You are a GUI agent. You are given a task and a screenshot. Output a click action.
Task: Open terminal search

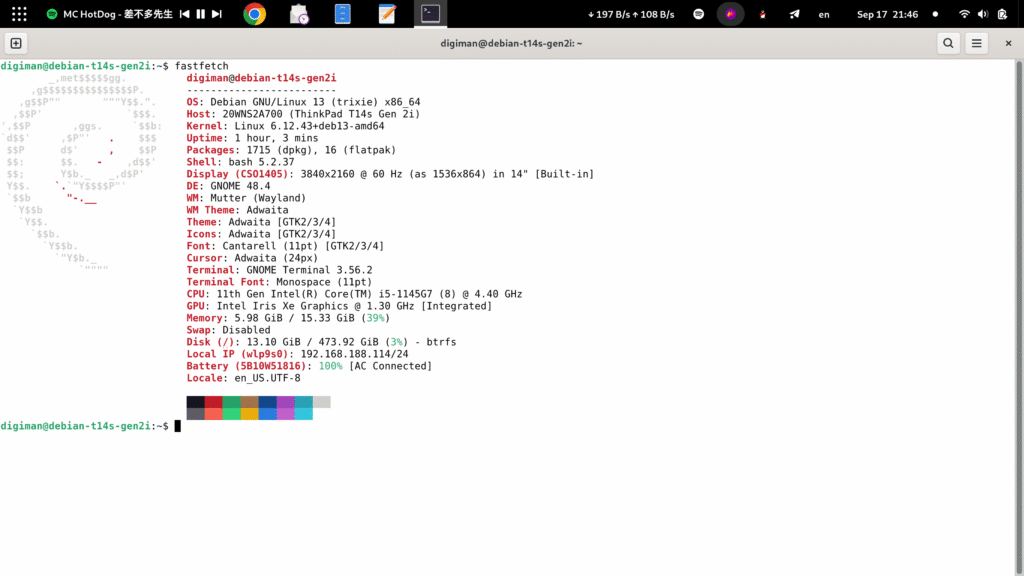coord(948,43)
